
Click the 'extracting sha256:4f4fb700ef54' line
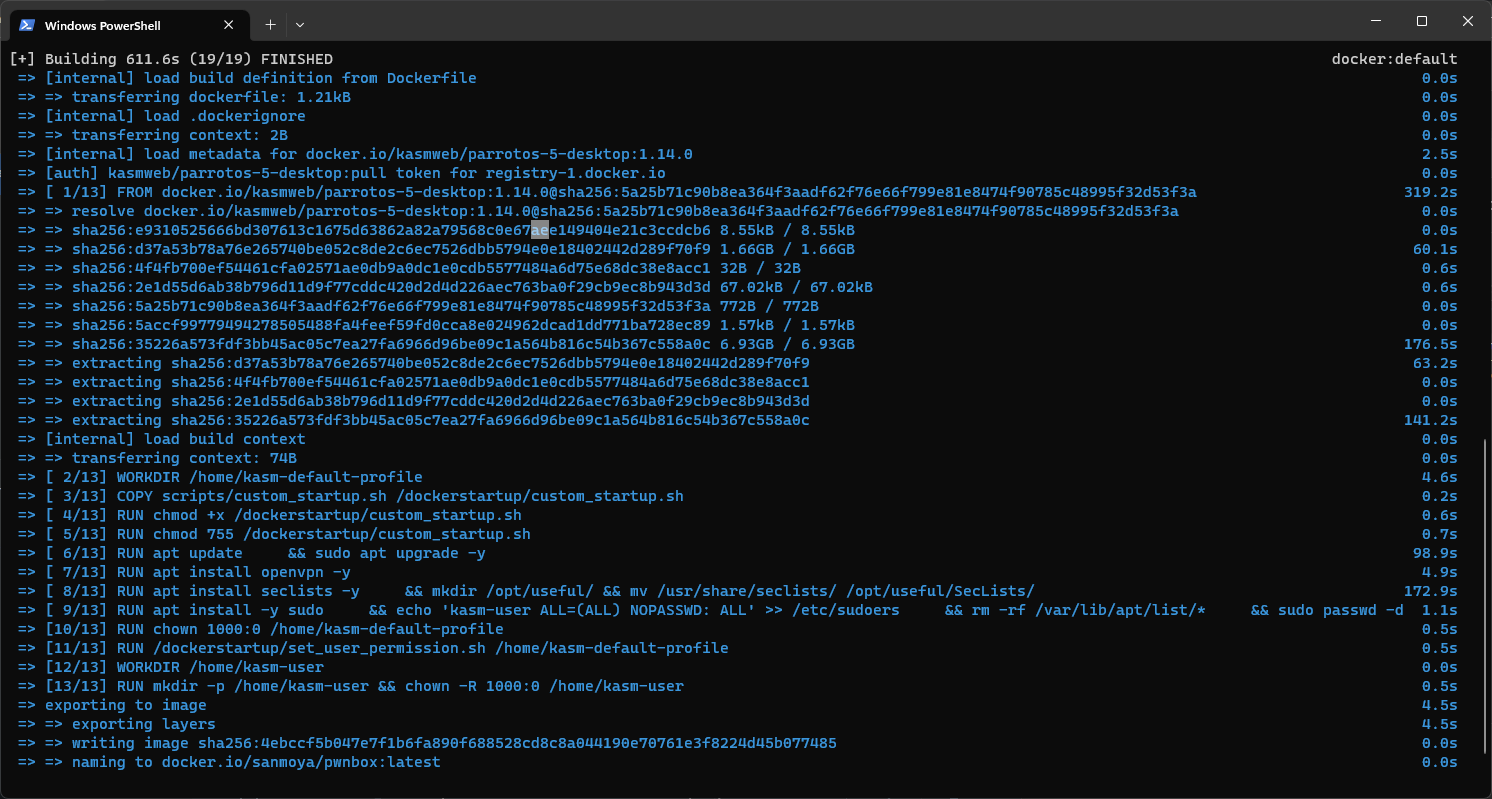click(413, 382)
